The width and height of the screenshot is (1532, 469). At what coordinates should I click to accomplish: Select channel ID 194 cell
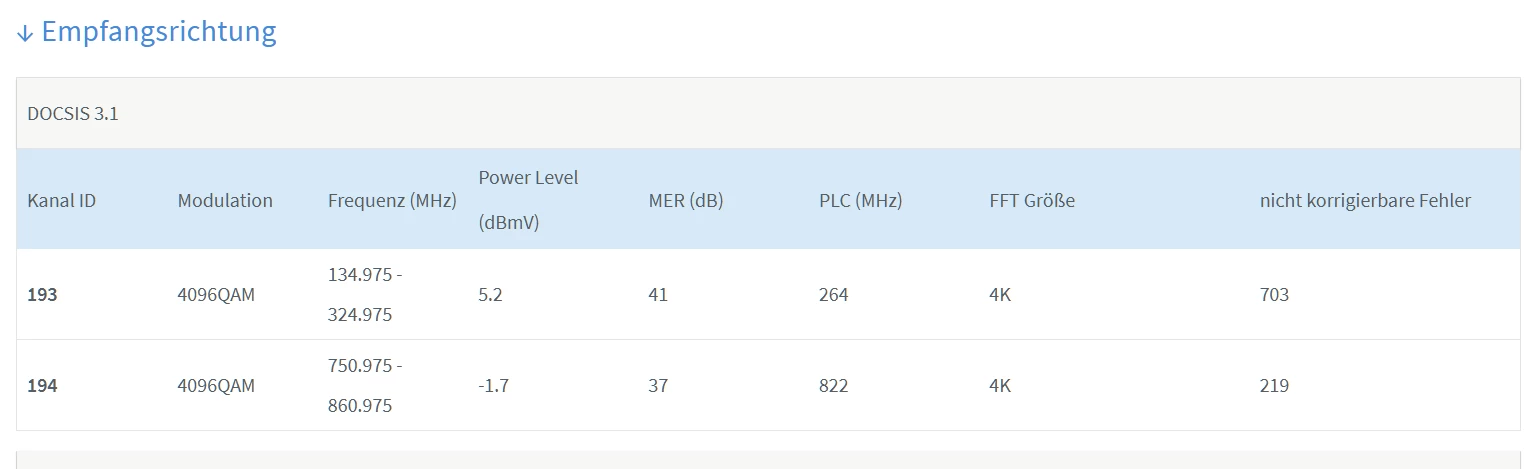[42, 385]
